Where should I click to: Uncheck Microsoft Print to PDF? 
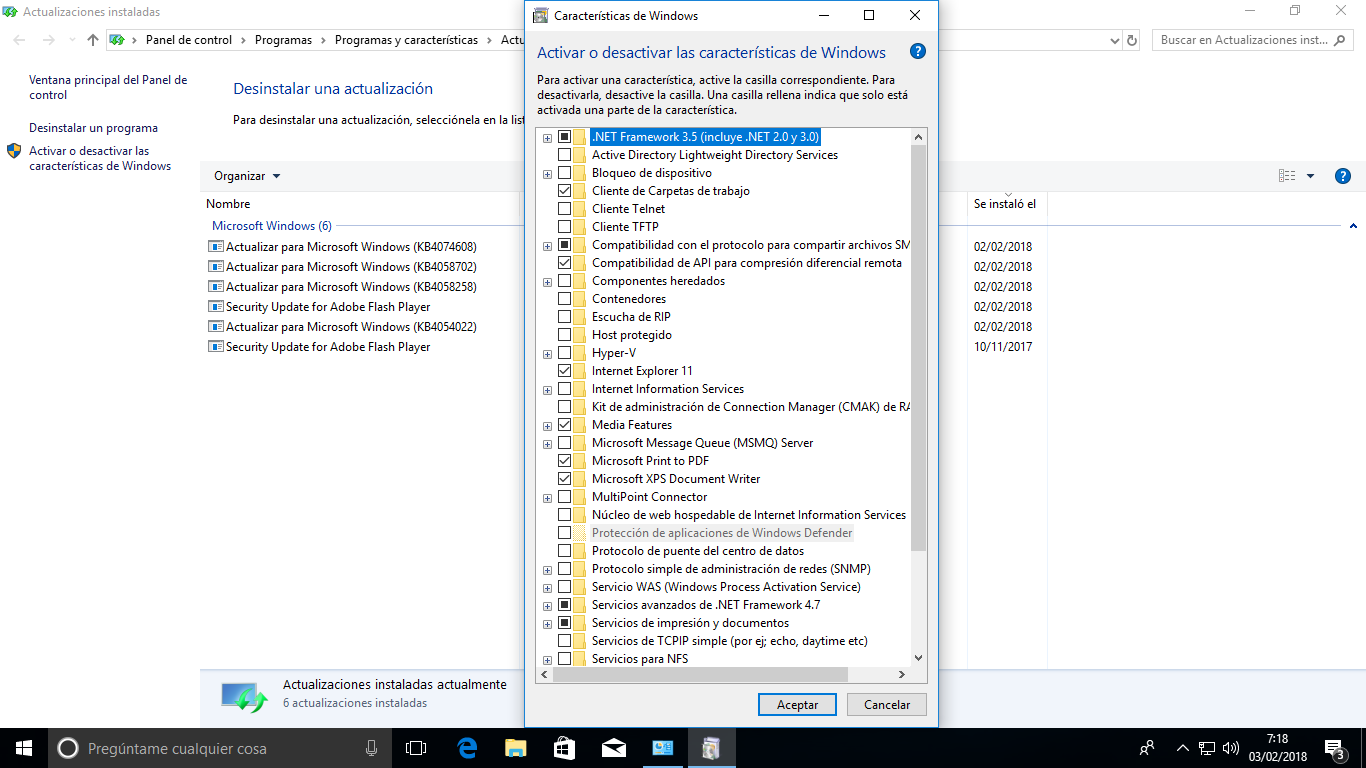565,461
